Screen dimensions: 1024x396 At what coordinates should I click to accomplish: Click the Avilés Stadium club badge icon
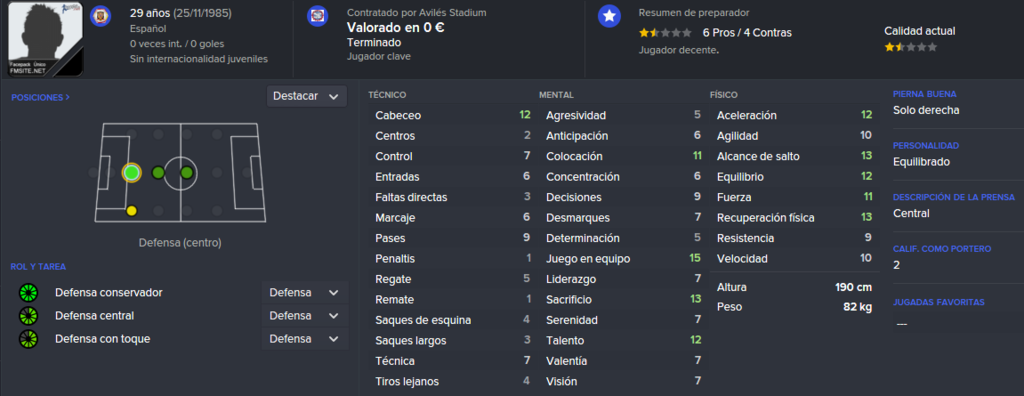(317, 16)
